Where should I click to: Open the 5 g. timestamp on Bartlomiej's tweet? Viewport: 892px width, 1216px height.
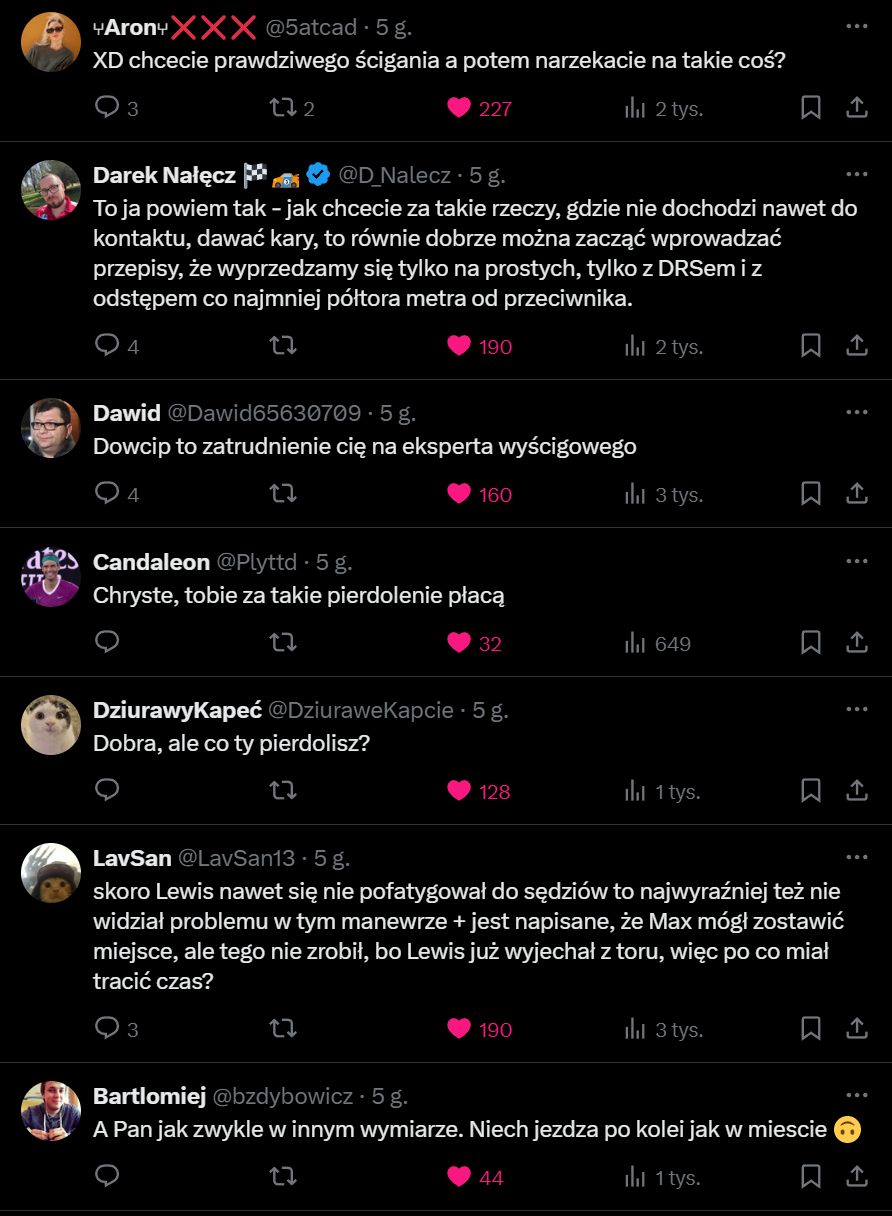tap(390, 1096)
